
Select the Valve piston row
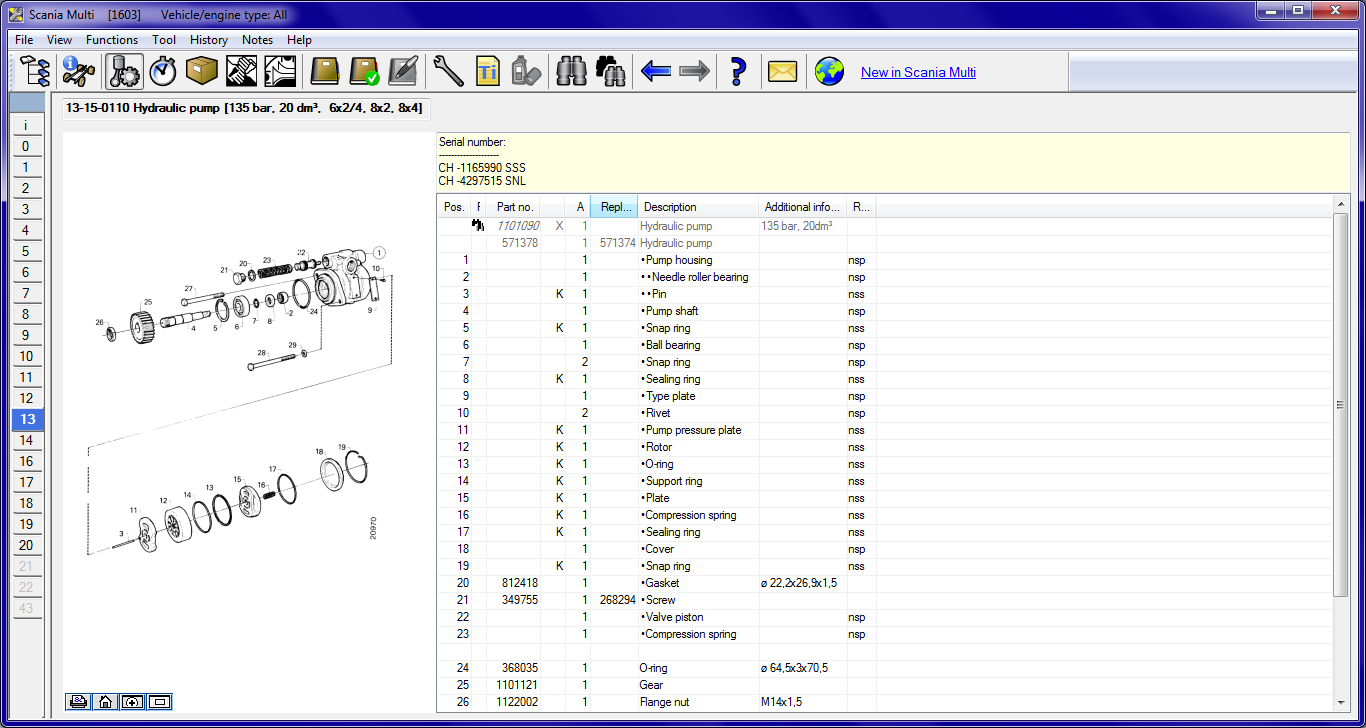[886, 617]
